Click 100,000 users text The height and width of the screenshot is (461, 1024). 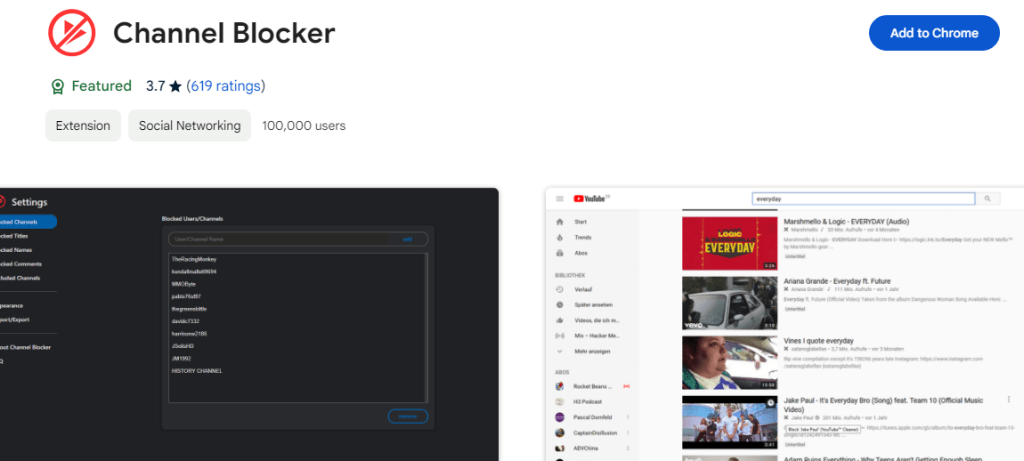coord(304,125)
